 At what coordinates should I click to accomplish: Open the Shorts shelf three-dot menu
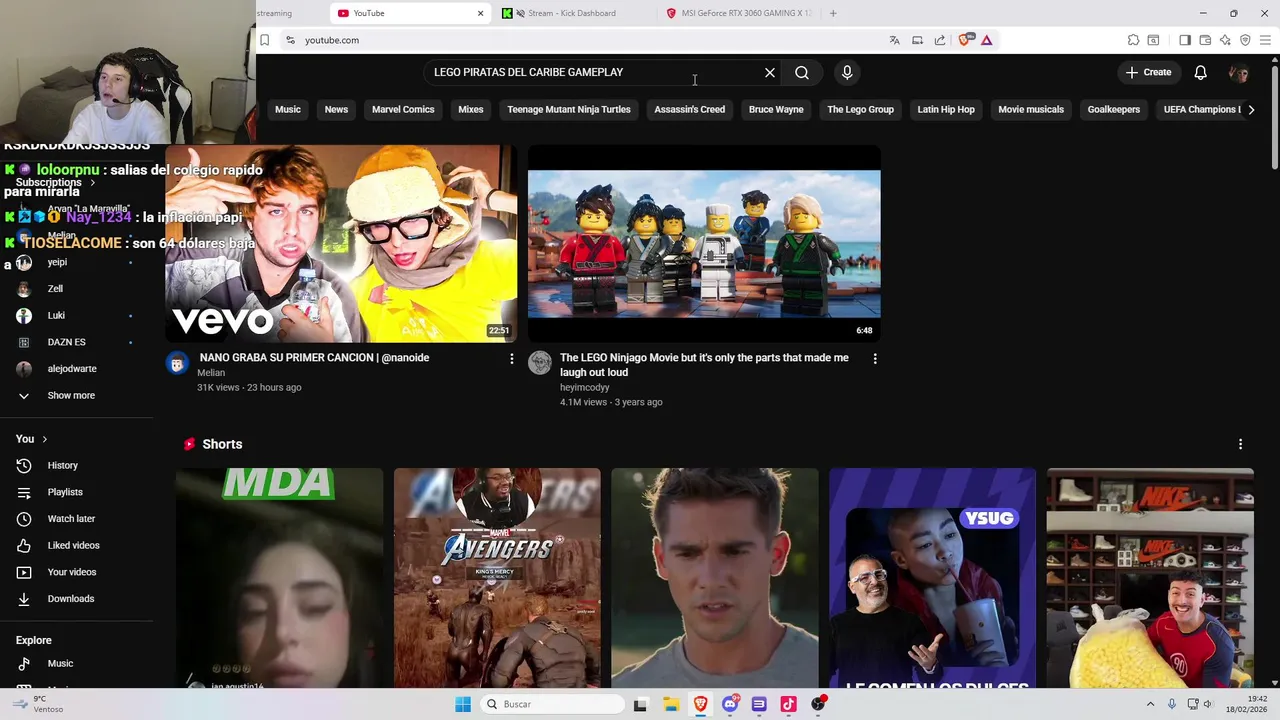coord(1240,444)
